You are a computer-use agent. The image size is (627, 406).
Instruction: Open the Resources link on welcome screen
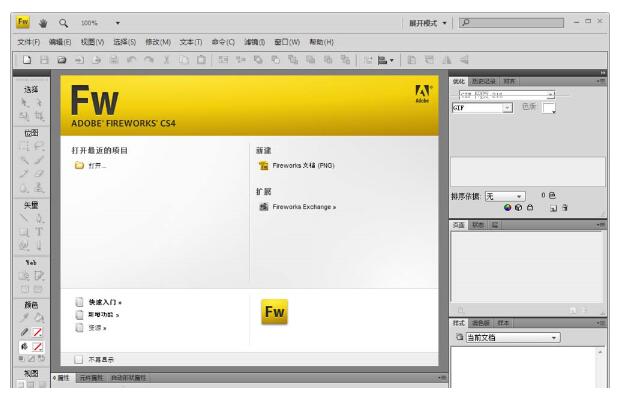point(91,328)
